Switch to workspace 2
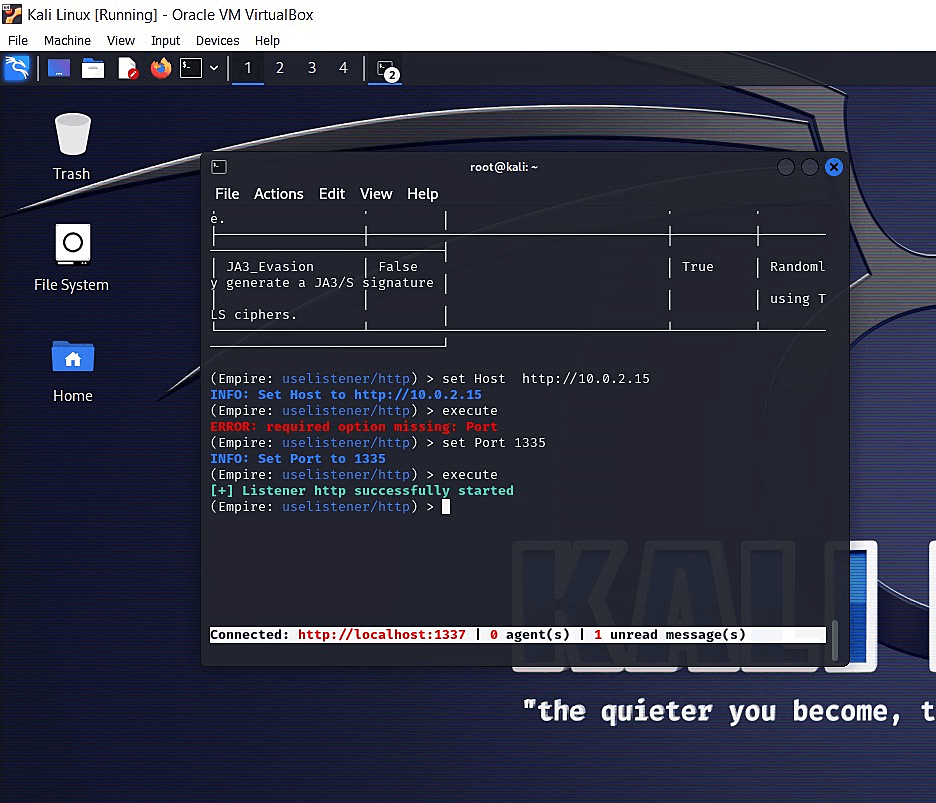This screenshot has height=803, width=936. tap(279, 68)
